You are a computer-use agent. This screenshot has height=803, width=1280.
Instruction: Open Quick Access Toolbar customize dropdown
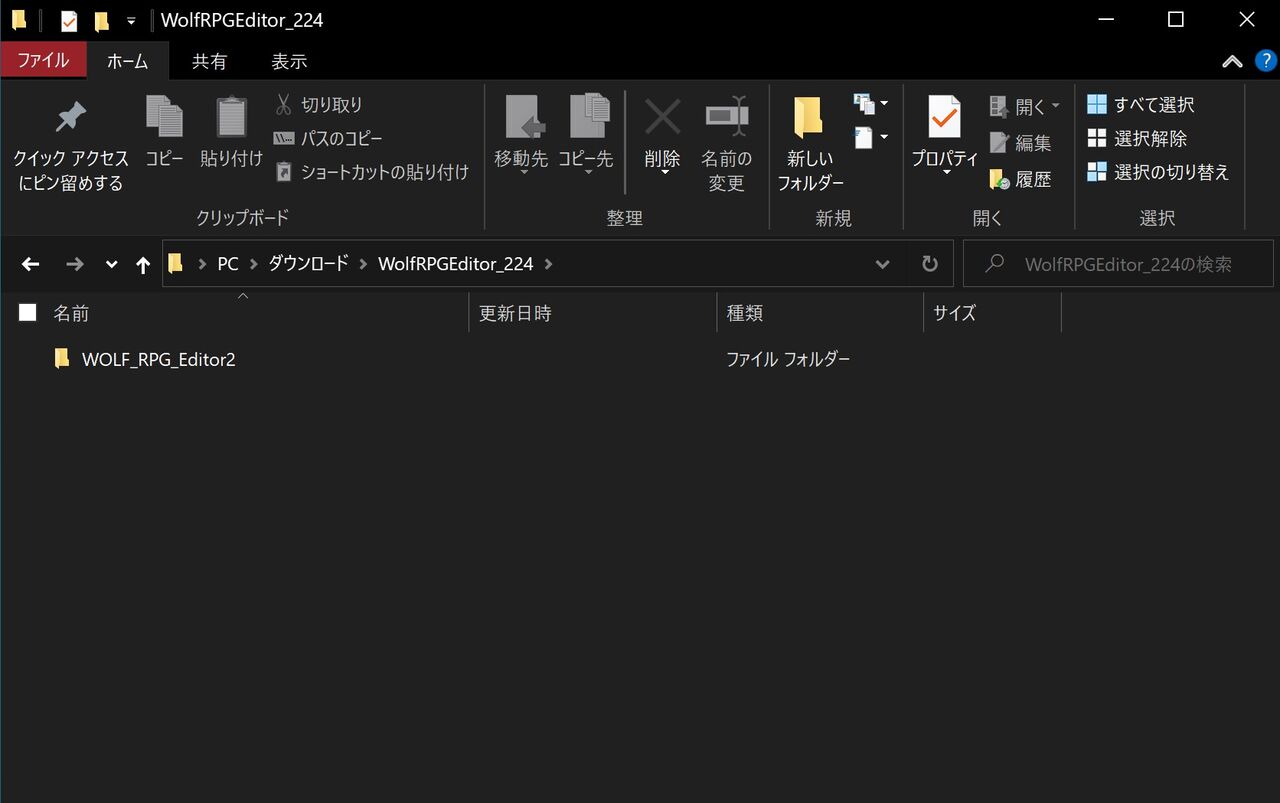tap(131, 20)
